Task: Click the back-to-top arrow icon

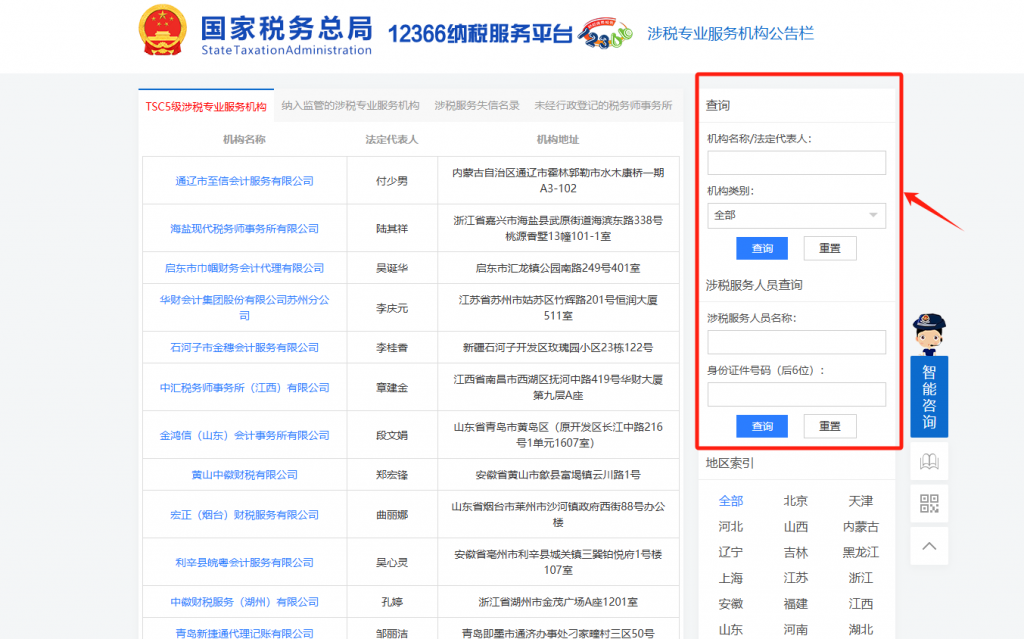Action: [x=928, y=545]
